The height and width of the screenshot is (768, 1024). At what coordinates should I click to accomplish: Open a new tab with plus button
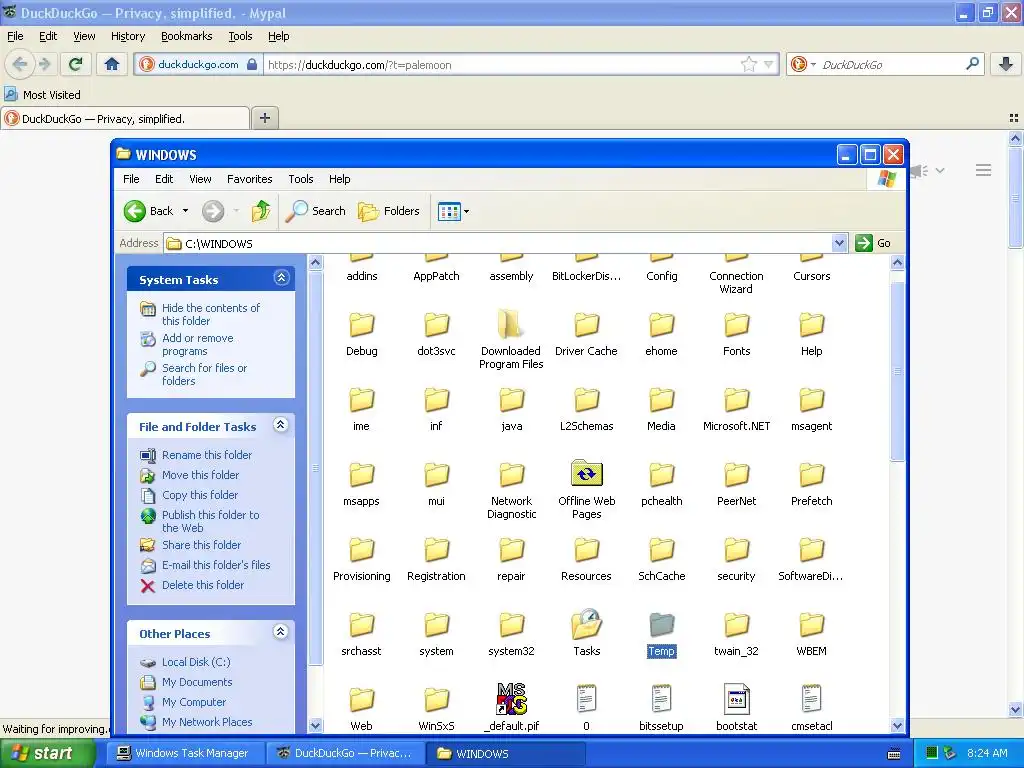(264, 118)
